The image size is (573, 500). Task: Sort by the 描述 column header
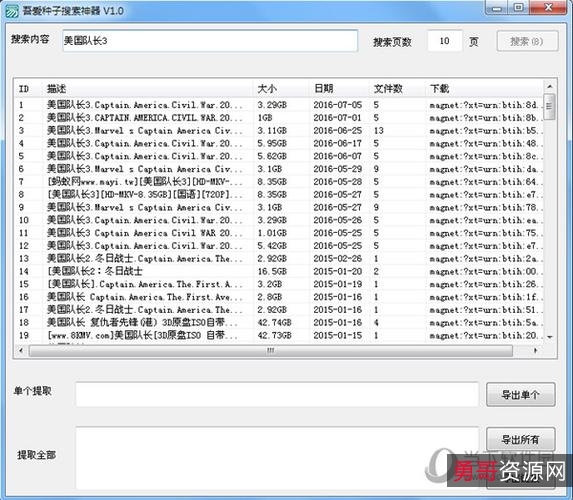[148, 88]
